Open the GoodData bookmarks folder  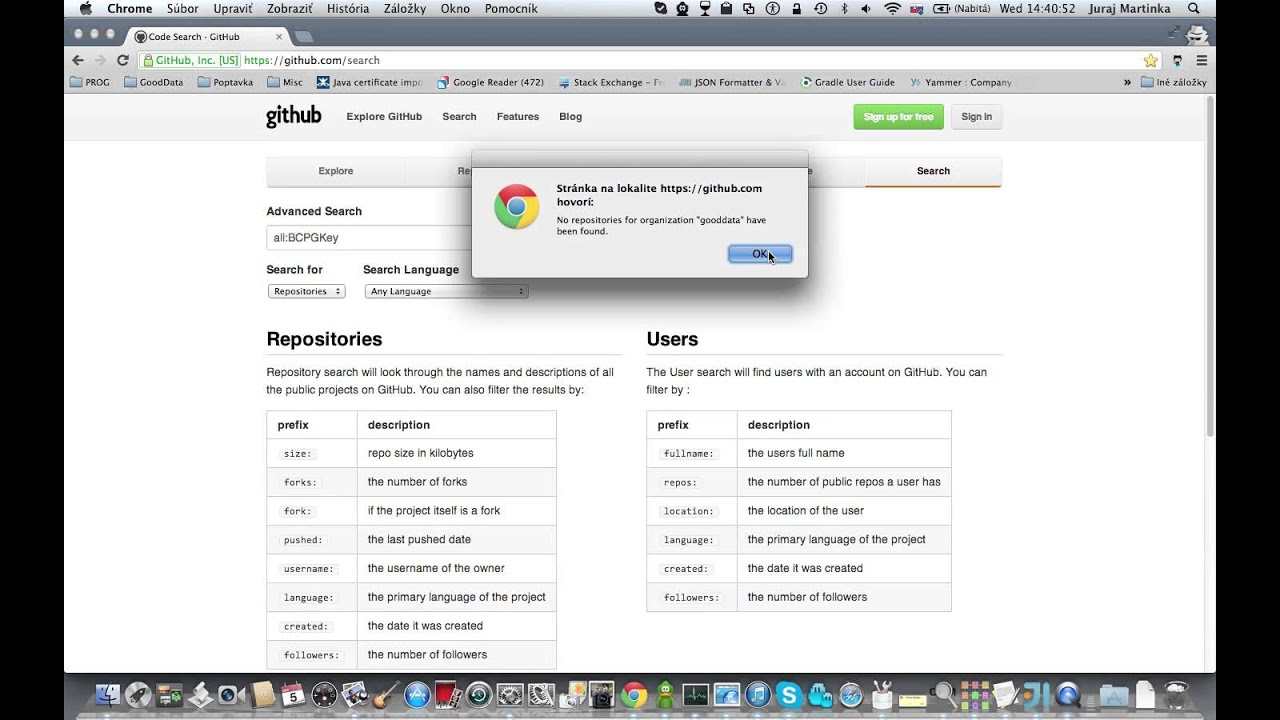154,82
